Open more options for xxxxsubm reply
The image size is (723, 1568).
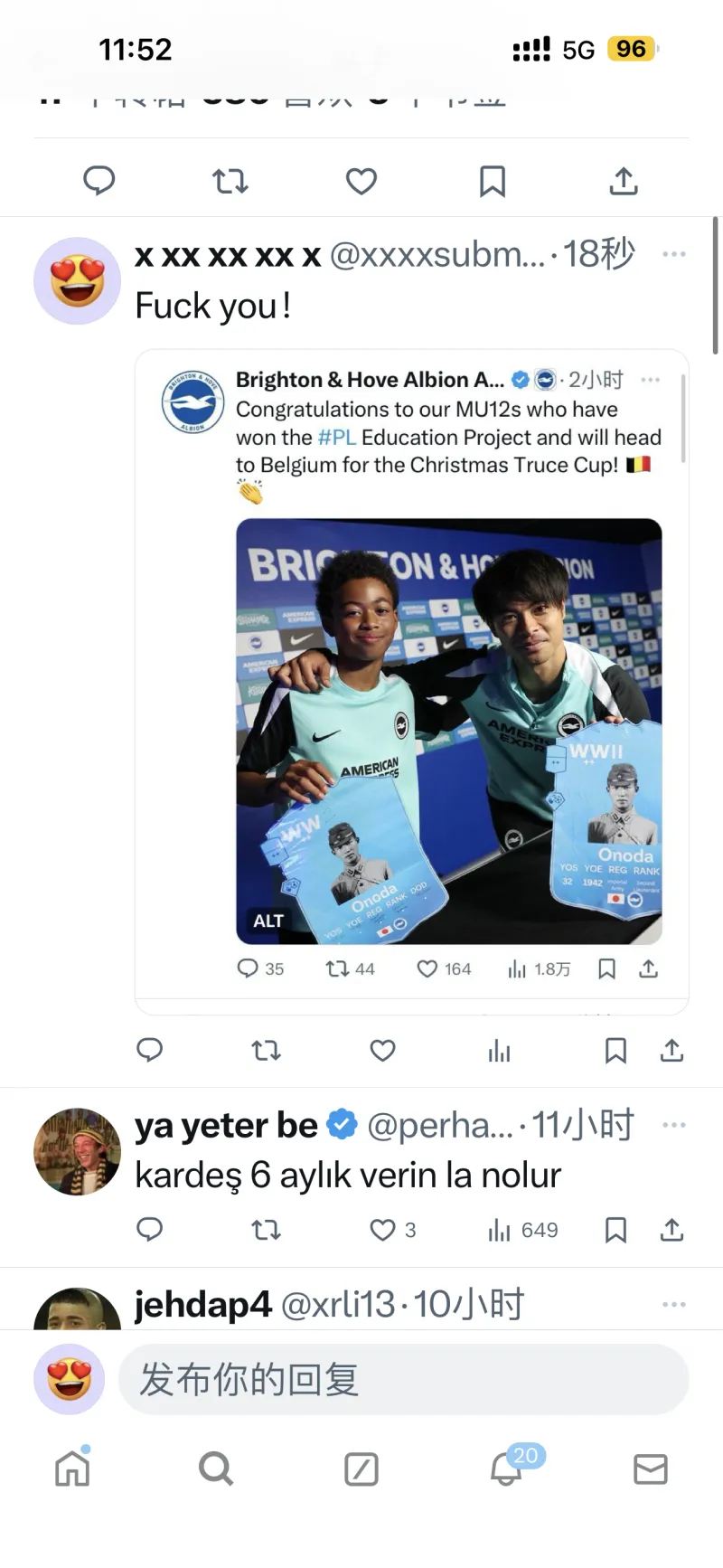(x=673, y=254)
